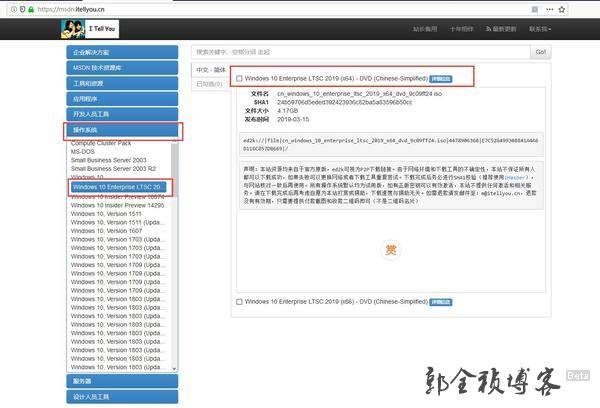600x408 pixels.
Task: Expand the 应用程序 category panel
Action: [x=122, y=99]
